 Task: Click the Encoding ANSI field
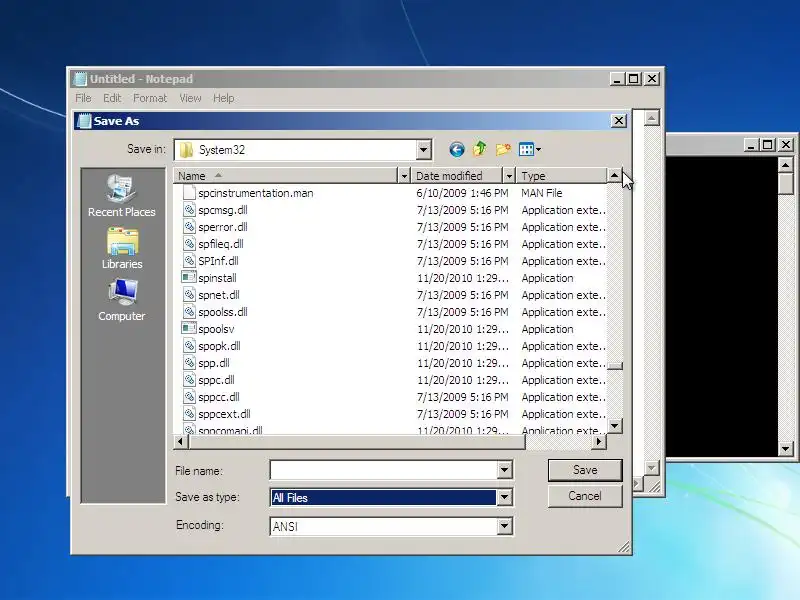click(x=384, y=526)
